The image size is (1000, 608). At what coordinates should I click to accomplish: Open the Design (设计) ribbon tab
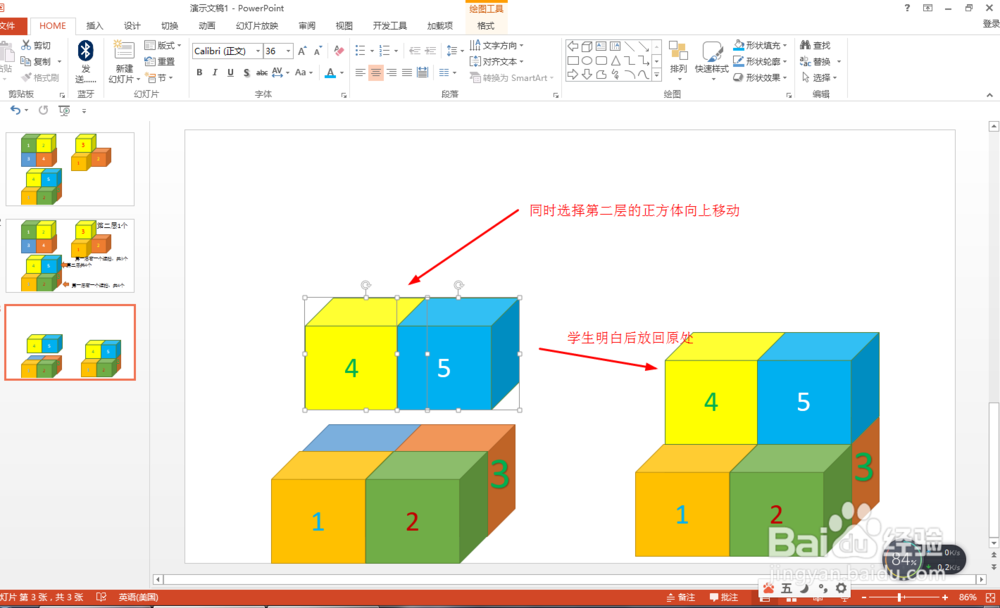[x=132, y=26]
